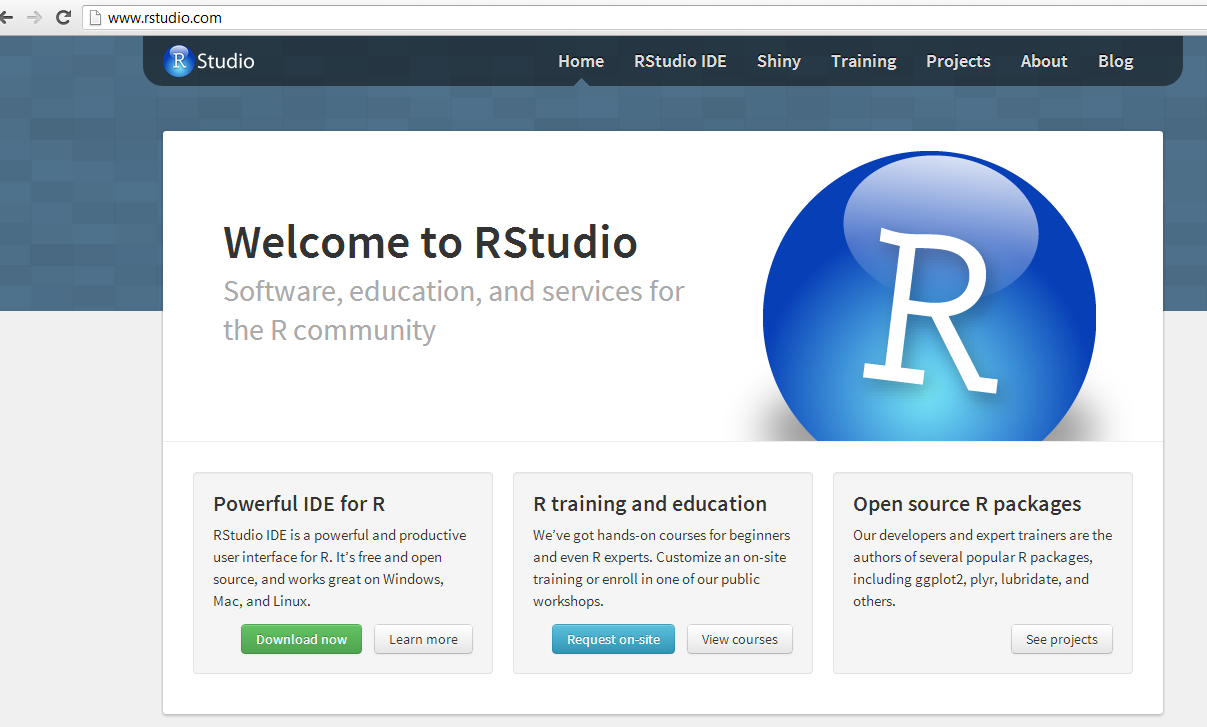Click the Open source R packages heading
Viewport: 1207px width, 727px height.
[x=967, y=504]
